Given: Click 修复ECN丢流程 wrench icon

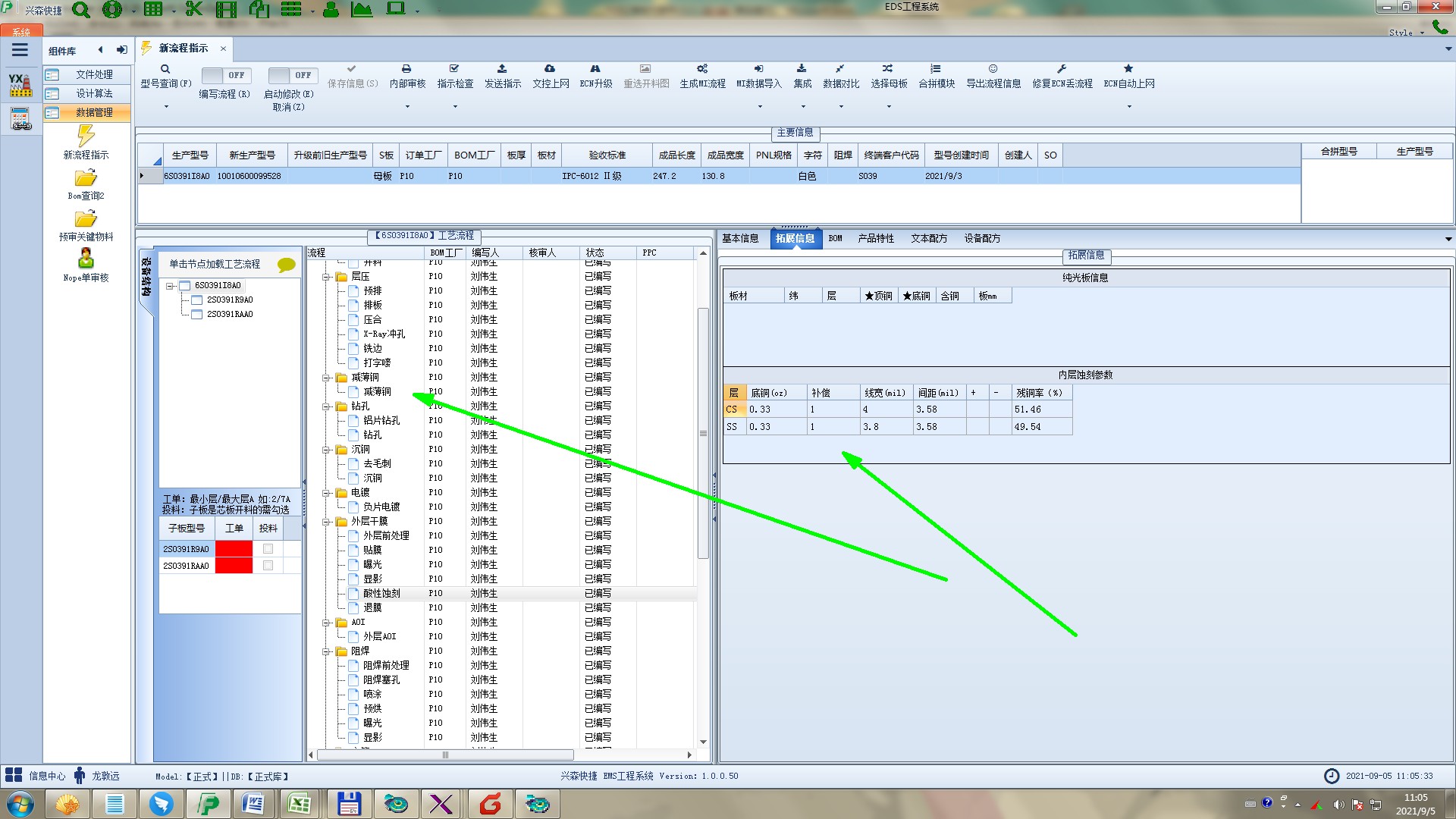Looking at the screenshot, I should tap(1062, 68).
